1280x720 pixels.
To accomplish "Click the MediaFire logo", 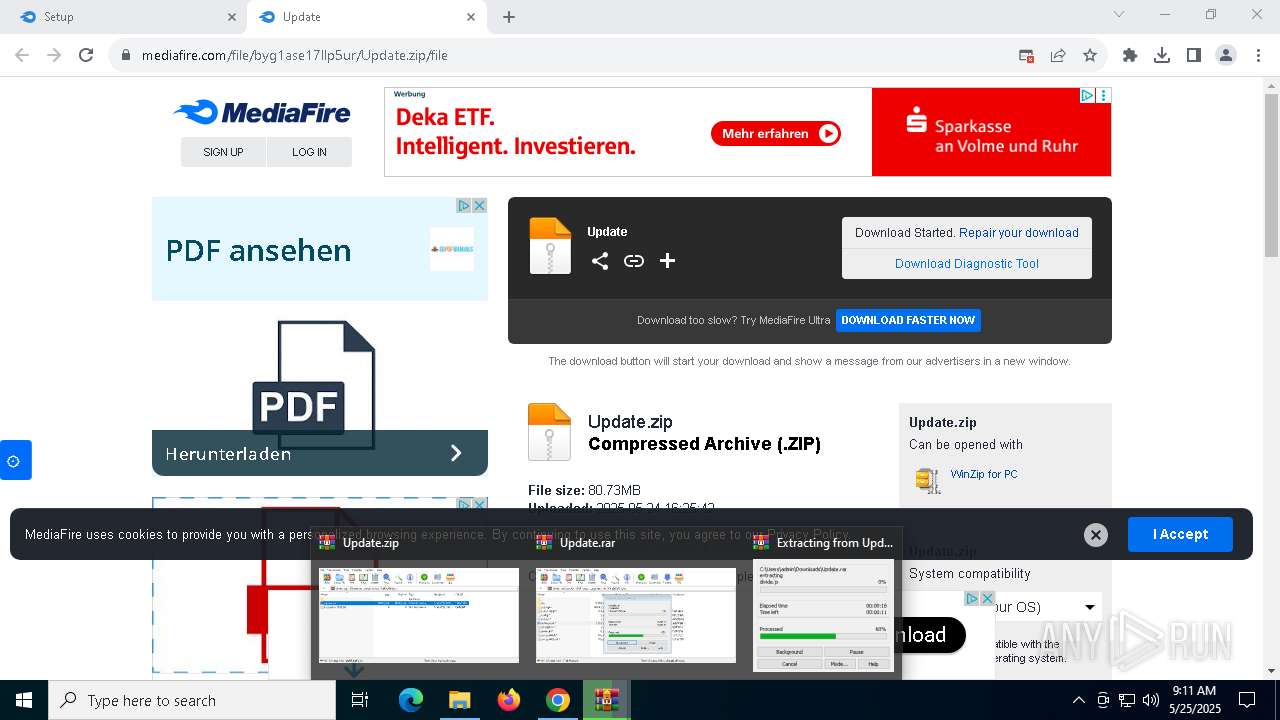I will click(x=262, y=112).
